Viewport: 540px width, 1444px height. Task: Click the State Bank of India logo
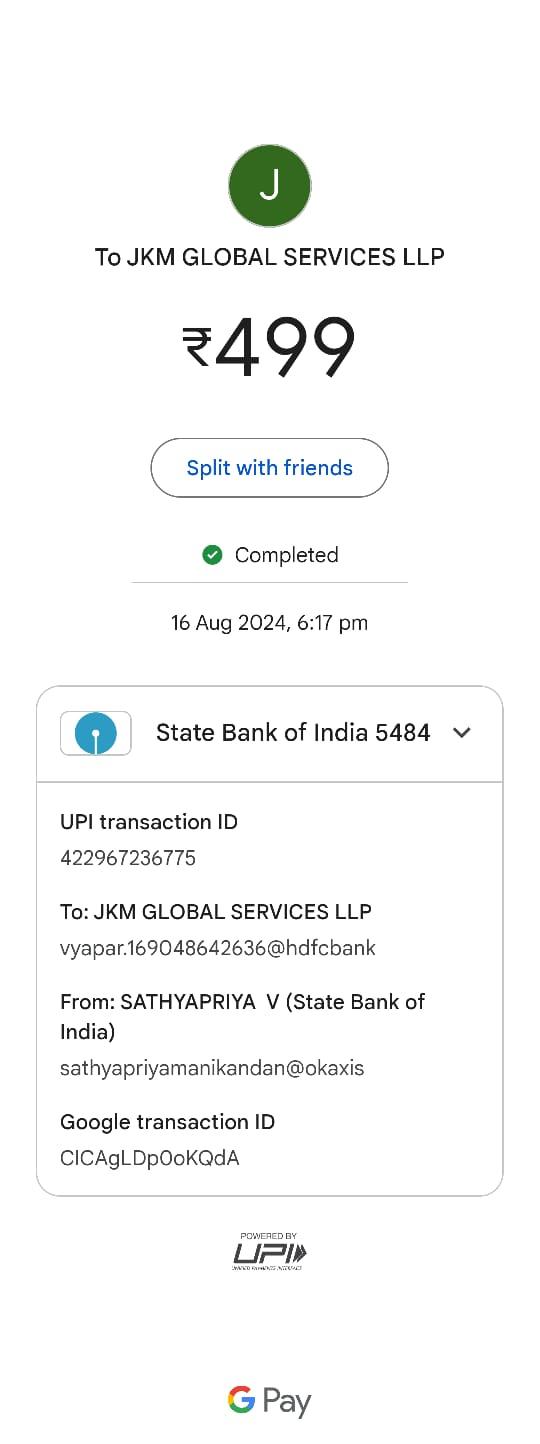coord(96,733)
